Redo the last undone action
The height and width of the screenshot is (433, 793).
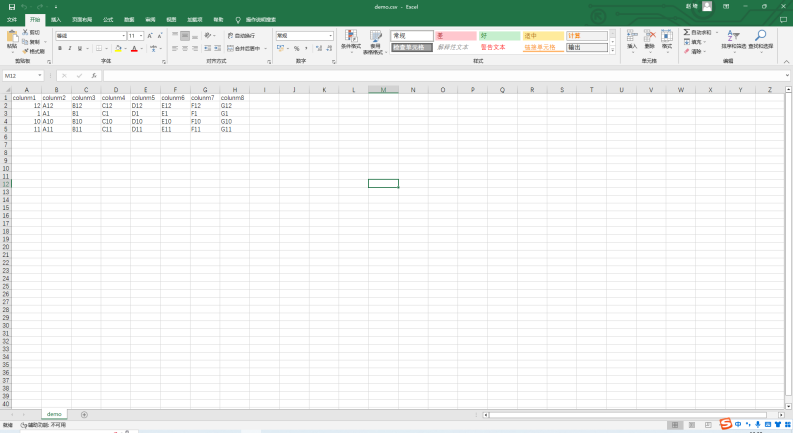pos(39,7)
